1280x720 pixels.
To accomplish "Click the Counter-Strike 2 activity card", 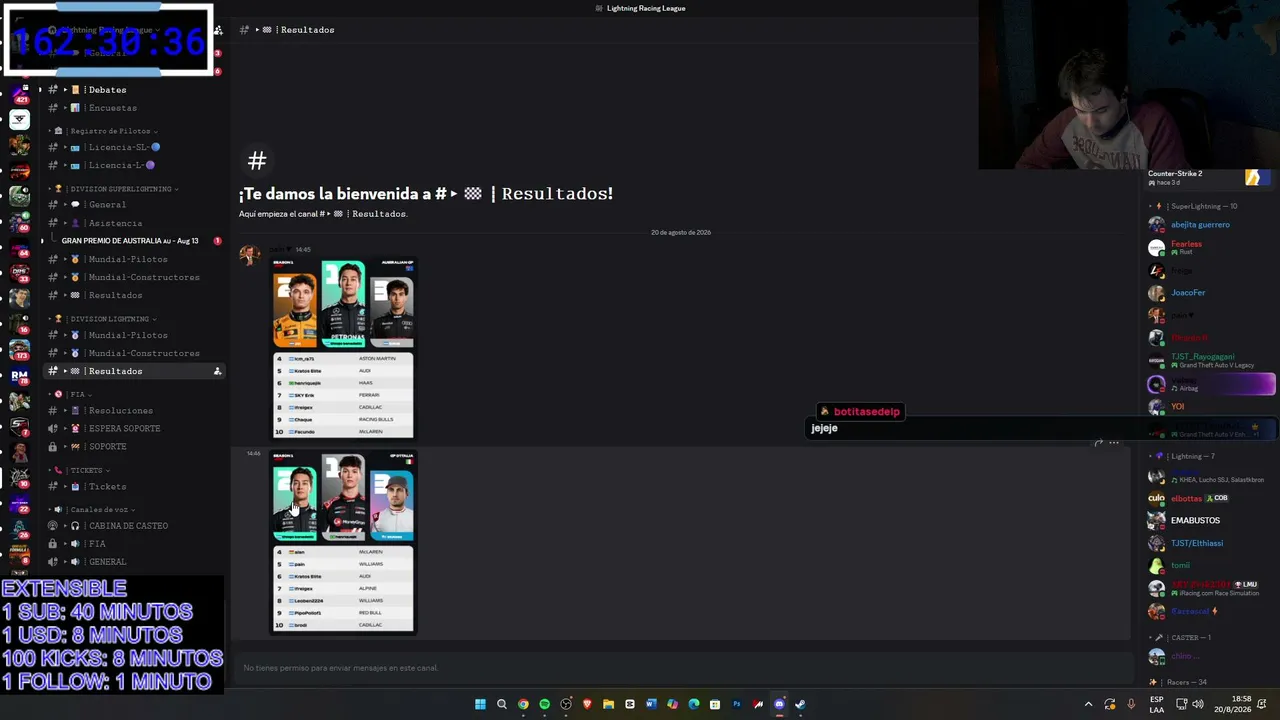I will click(x=1210, y=178).
